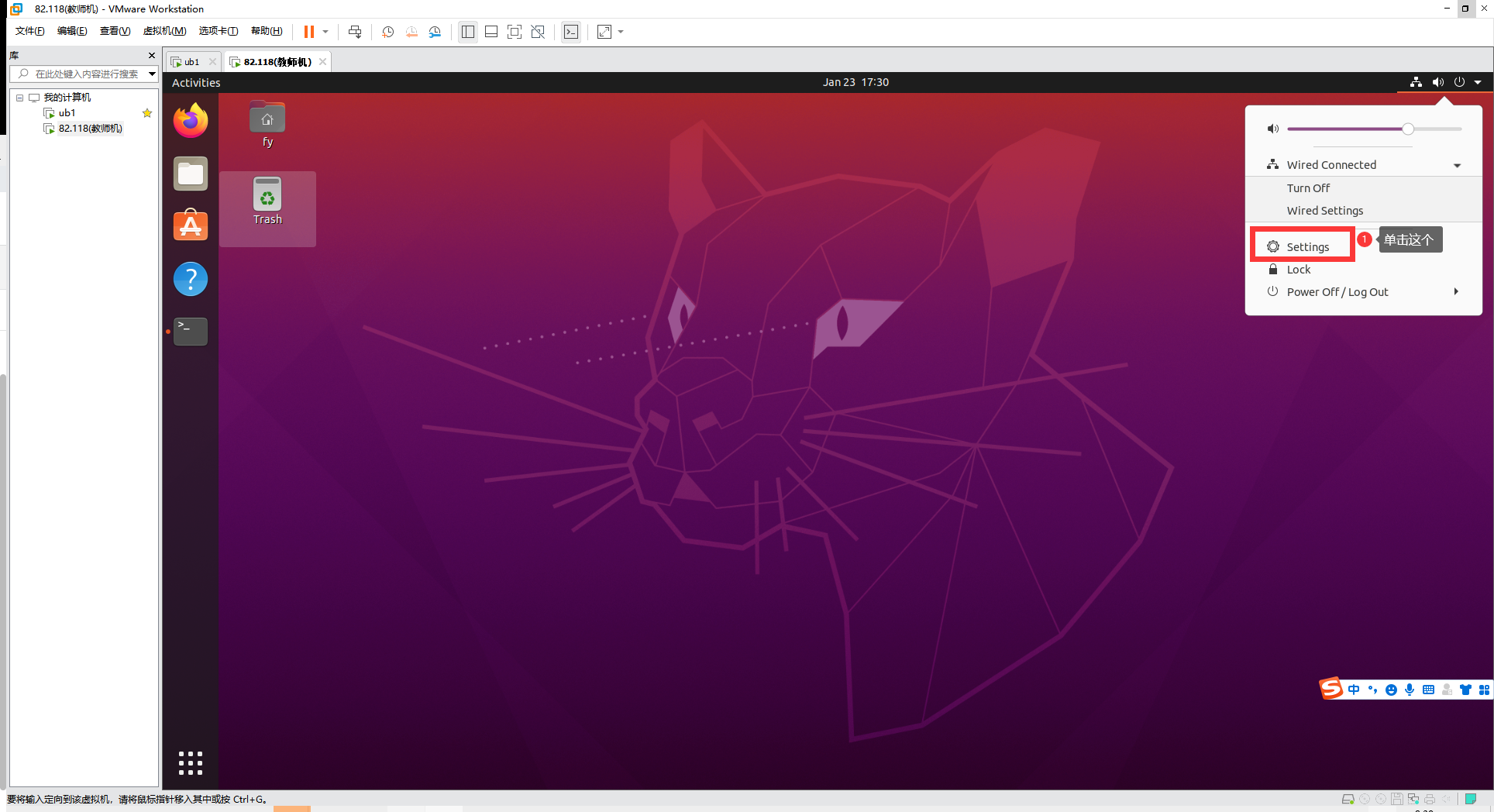The width and height of the screenshot is (1494, 812).
Task: Expand the library search filter dropdown
Action: pos(152,74)
